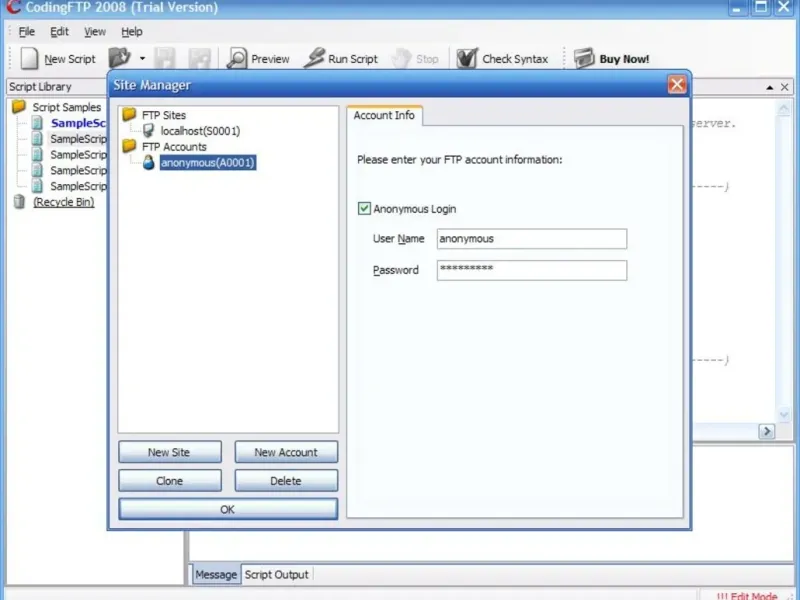The height and width of the screenshot is (600, 800).
Task: Click into the Password field
Action: click(x=532, y=270)
